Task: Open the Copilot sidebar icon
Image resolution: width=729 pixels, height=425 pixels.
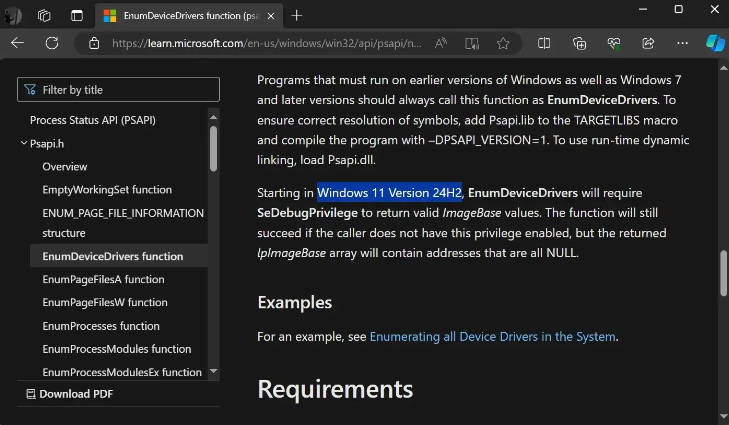Action: (x=715, y=43)
